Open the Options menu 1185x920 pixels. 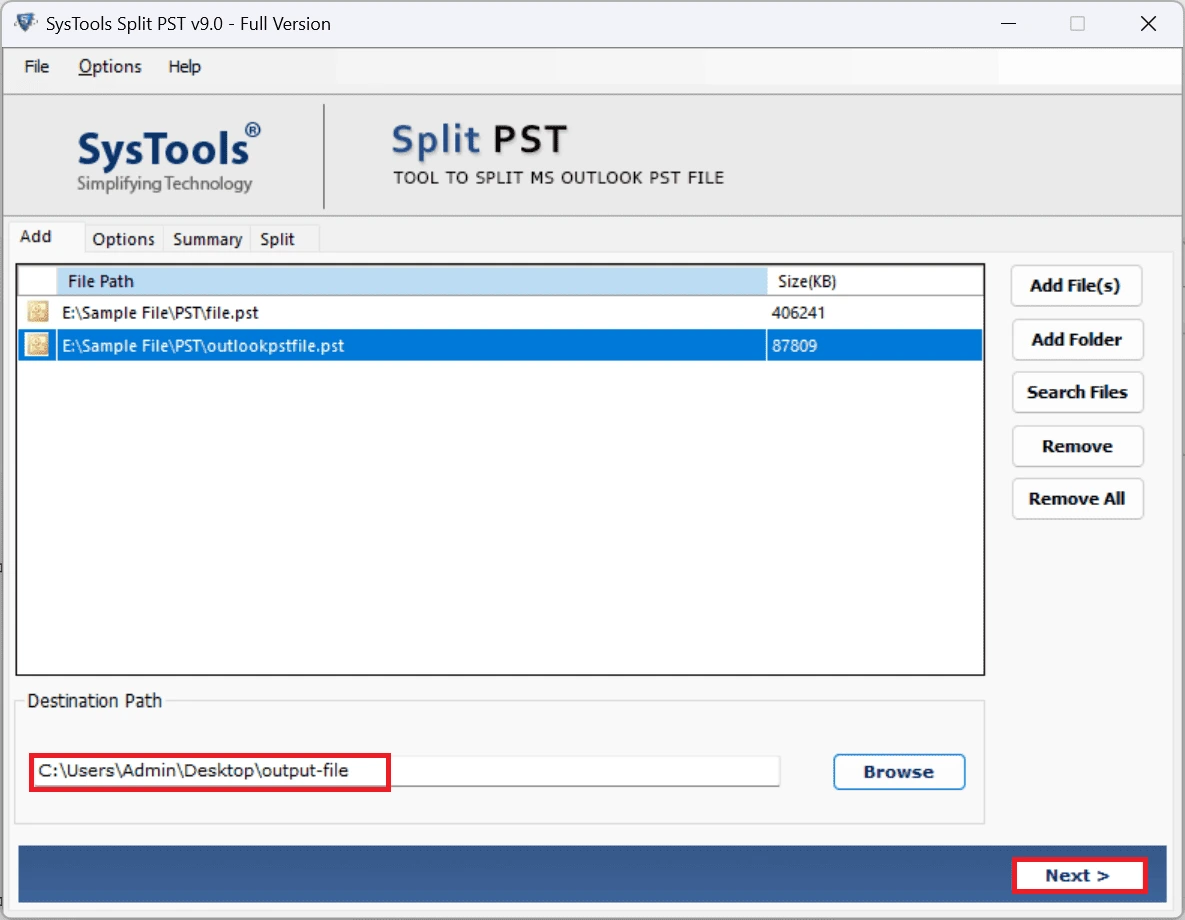coord(109,66)
